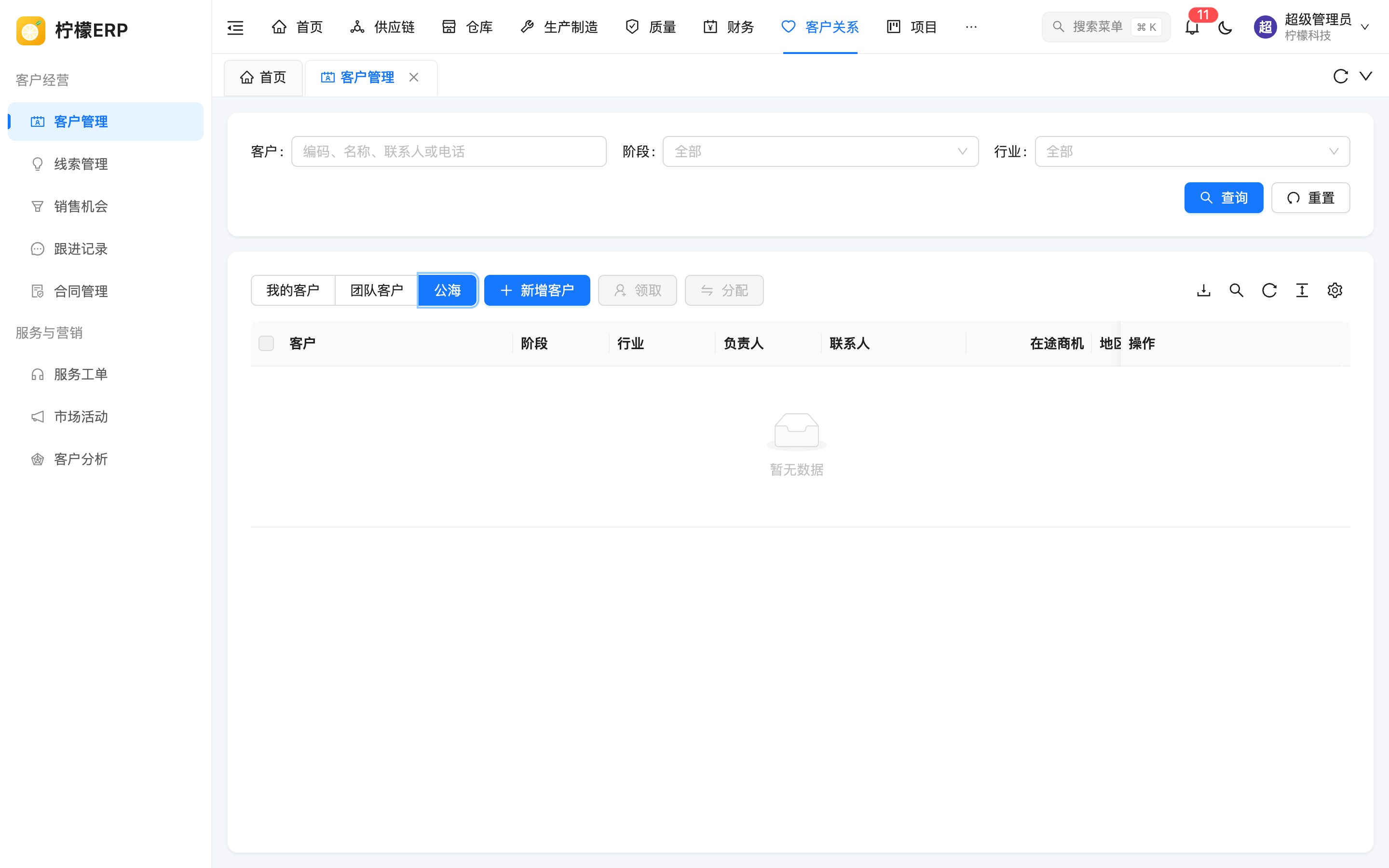Focus the 客户 search input field
This screenshot has height=868, width=1389.
[449, 151]
